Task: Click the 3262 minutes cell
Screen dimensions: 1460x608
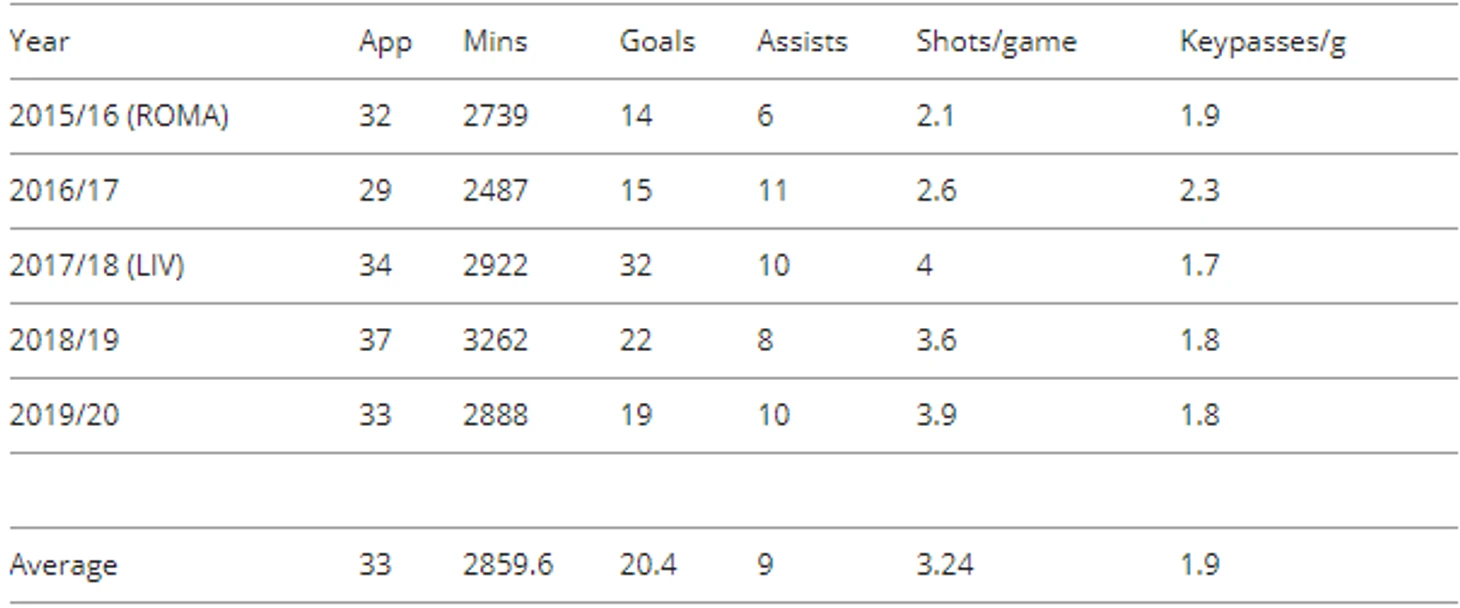Action: click(x=495, y=340)
